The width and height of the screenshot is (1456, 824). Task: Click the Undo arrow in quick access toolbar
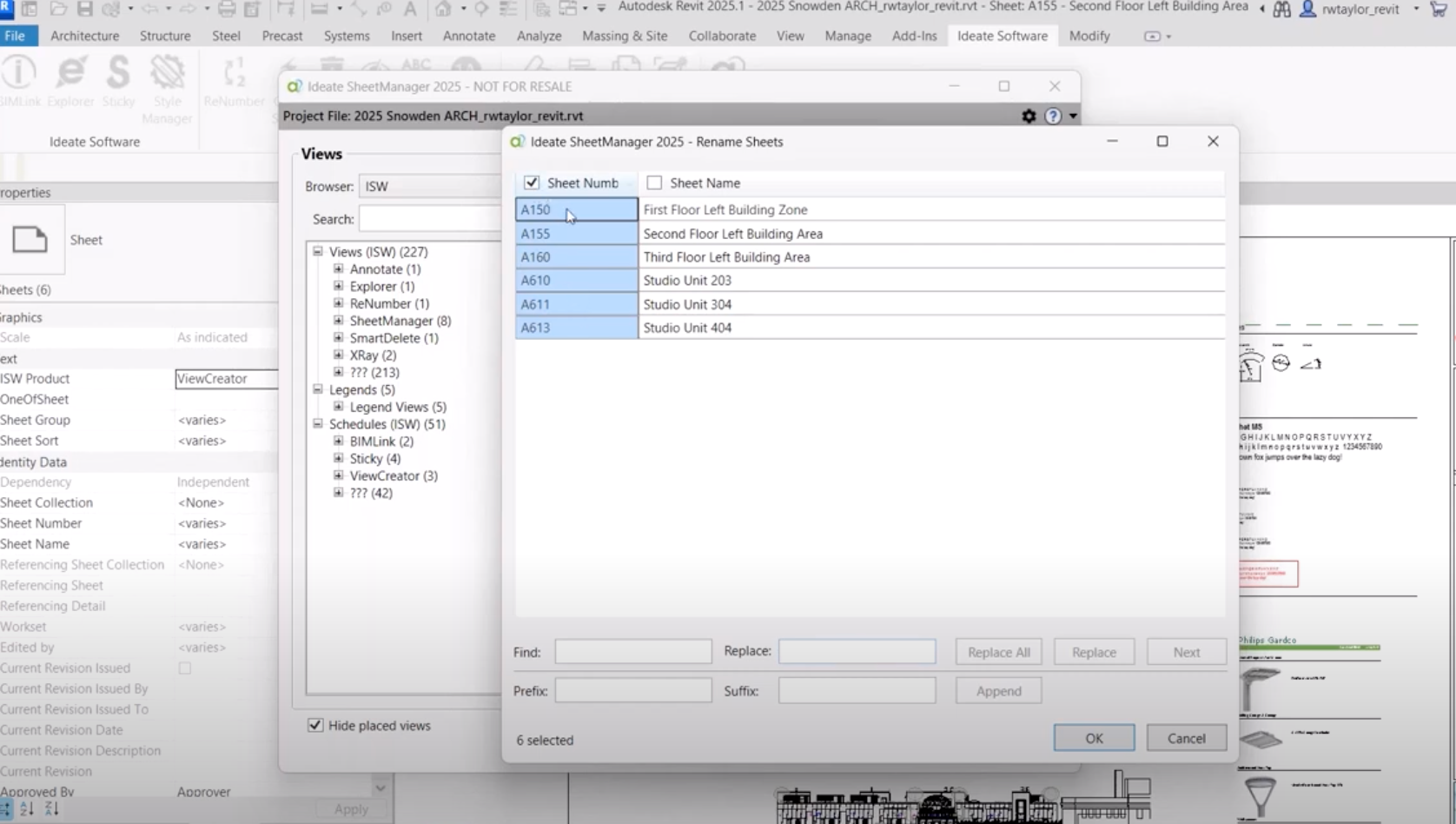[x=149, y=9]
